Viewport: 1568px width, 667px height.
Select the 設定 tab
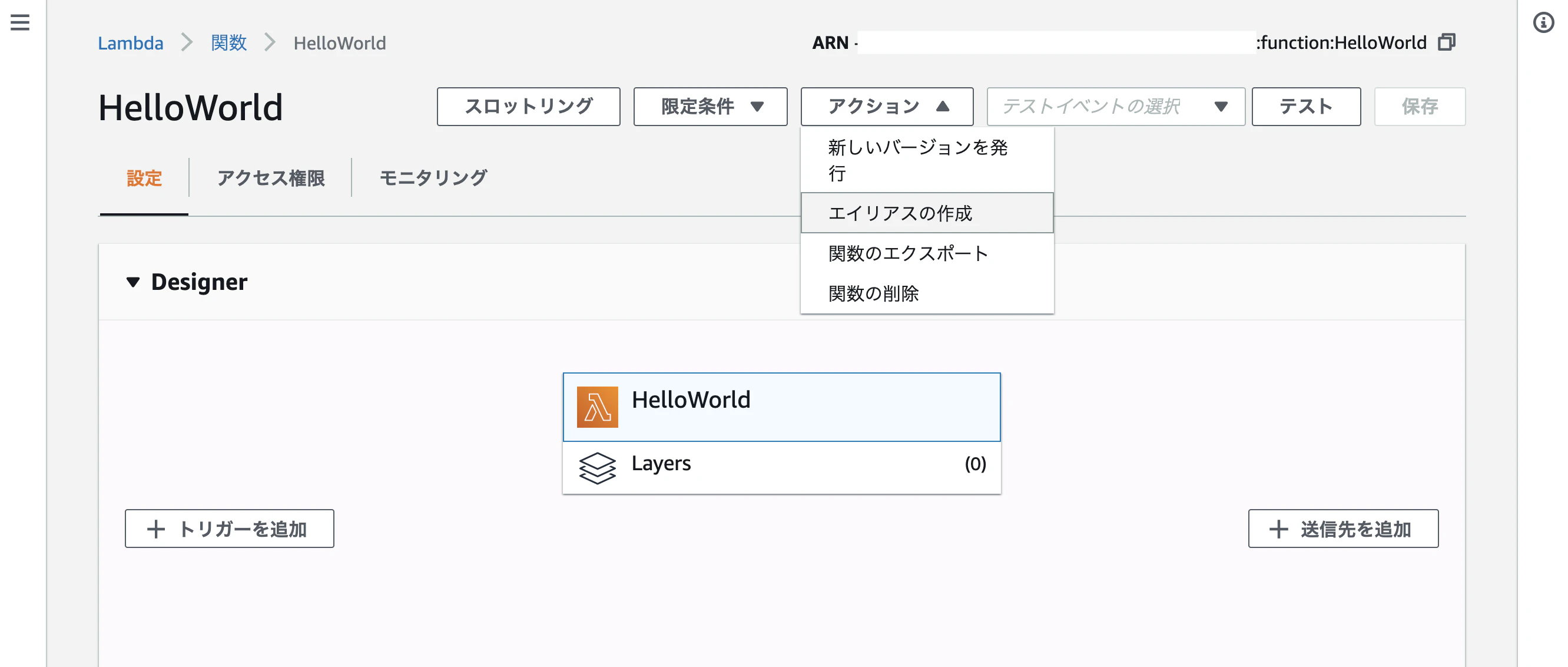pyautogui.click(x=144, y=178)
